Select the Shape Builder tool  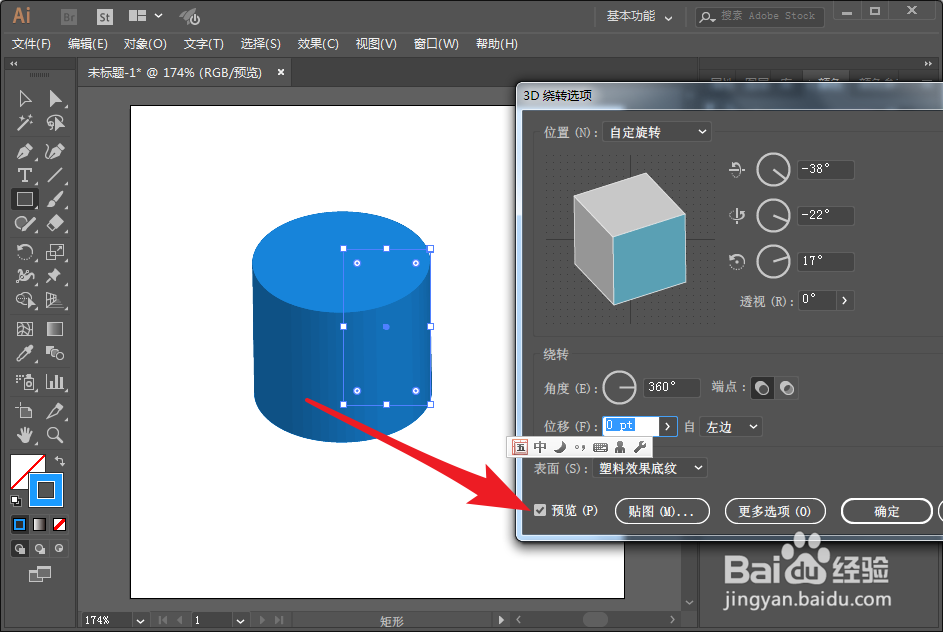(25, 300)
